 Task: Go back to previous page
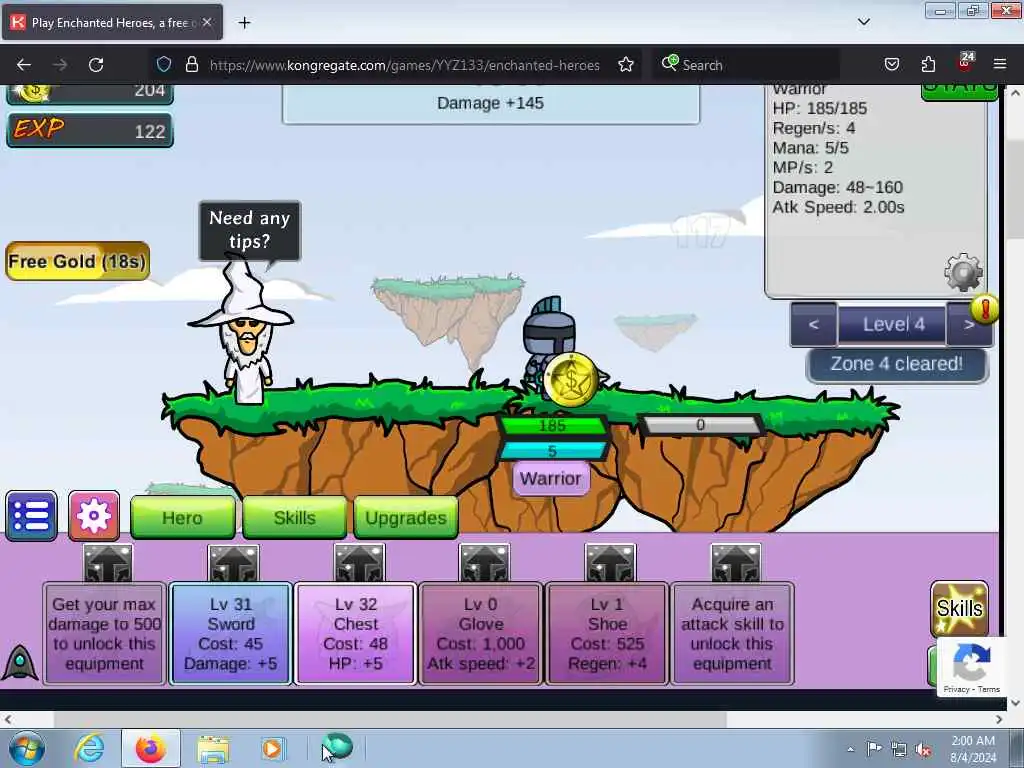click(24, 65)
